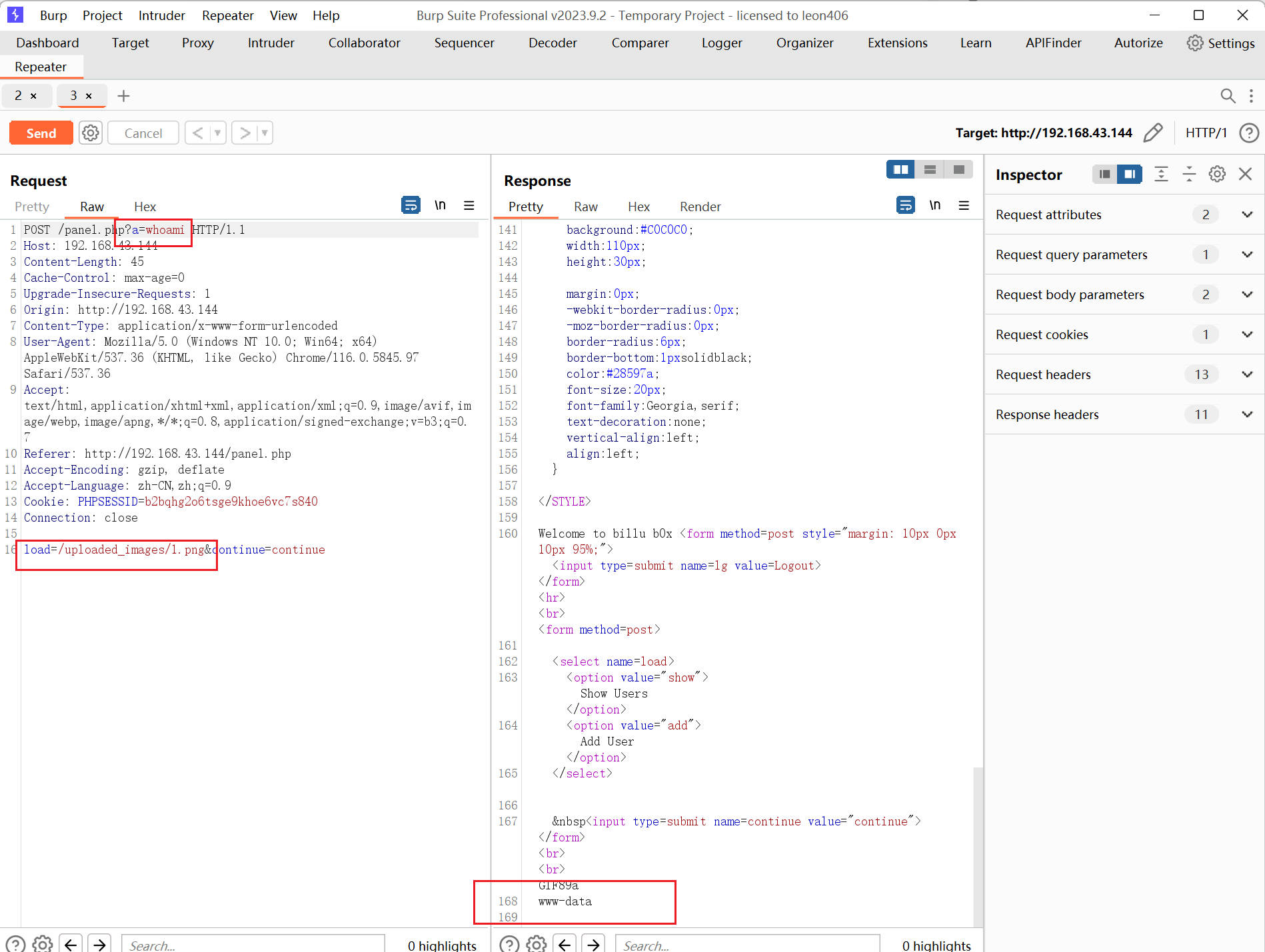Open the Help menu
Viewport: 1265px width, 952px height.
pos(326,15)
